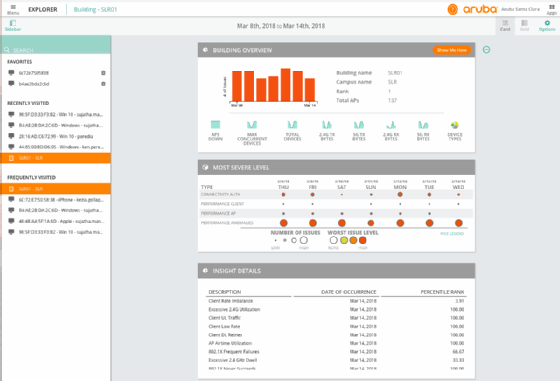This screenshot has width=560, height=381.
Task: Click the Insight Details header icon
Action: [x=205, y=271]
